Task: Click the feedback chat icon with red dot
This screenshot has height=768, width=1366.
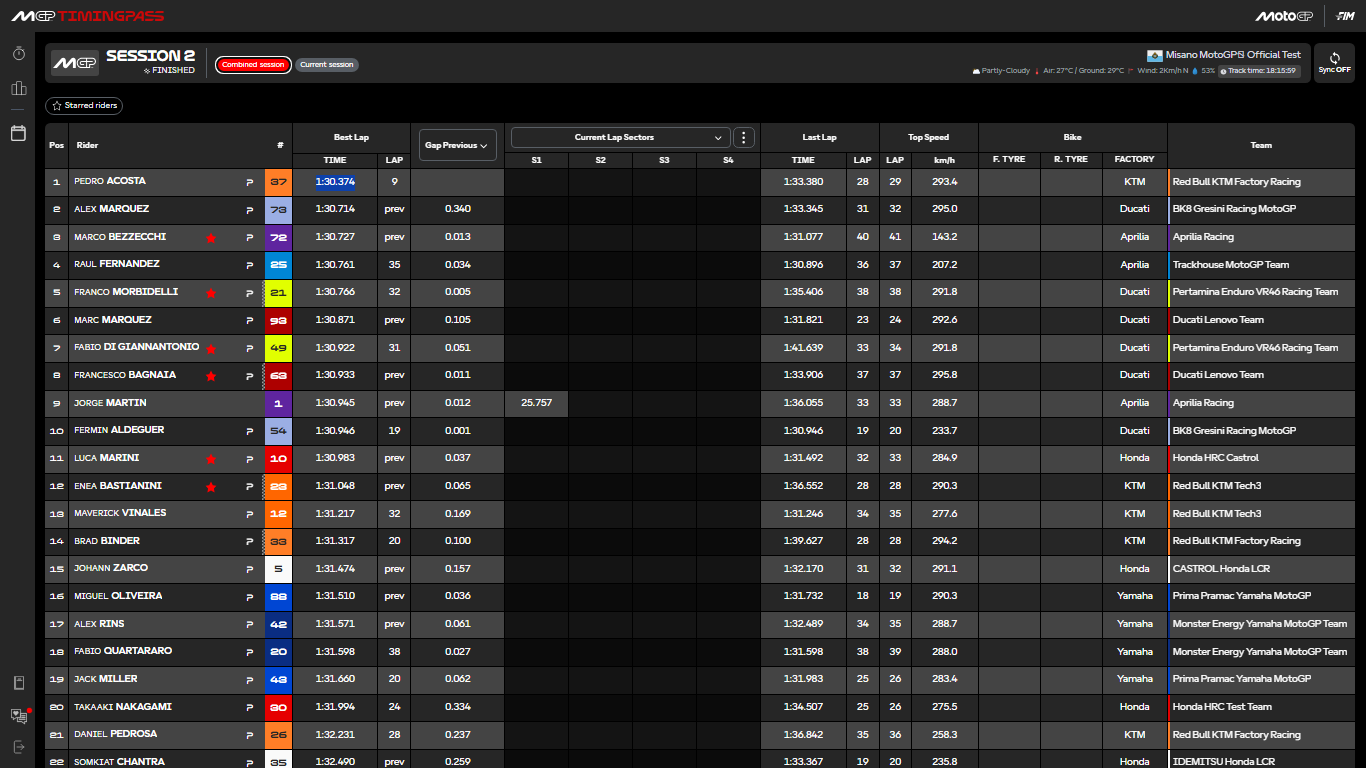Action: (18, 715)
